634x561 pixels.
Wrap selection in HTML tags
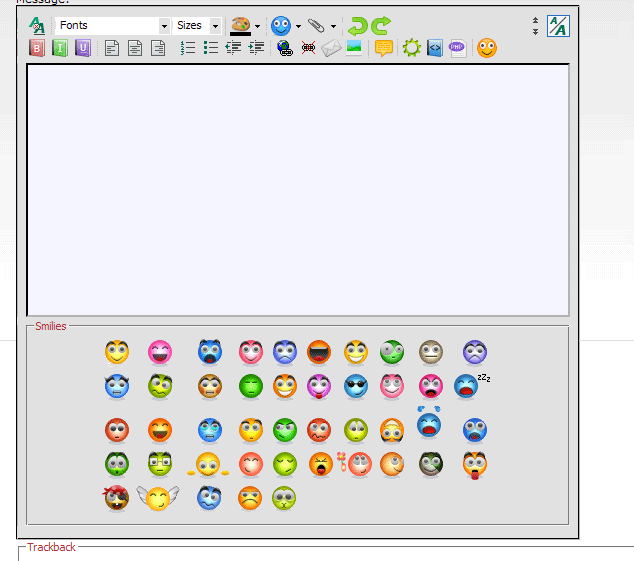point(435,48)
